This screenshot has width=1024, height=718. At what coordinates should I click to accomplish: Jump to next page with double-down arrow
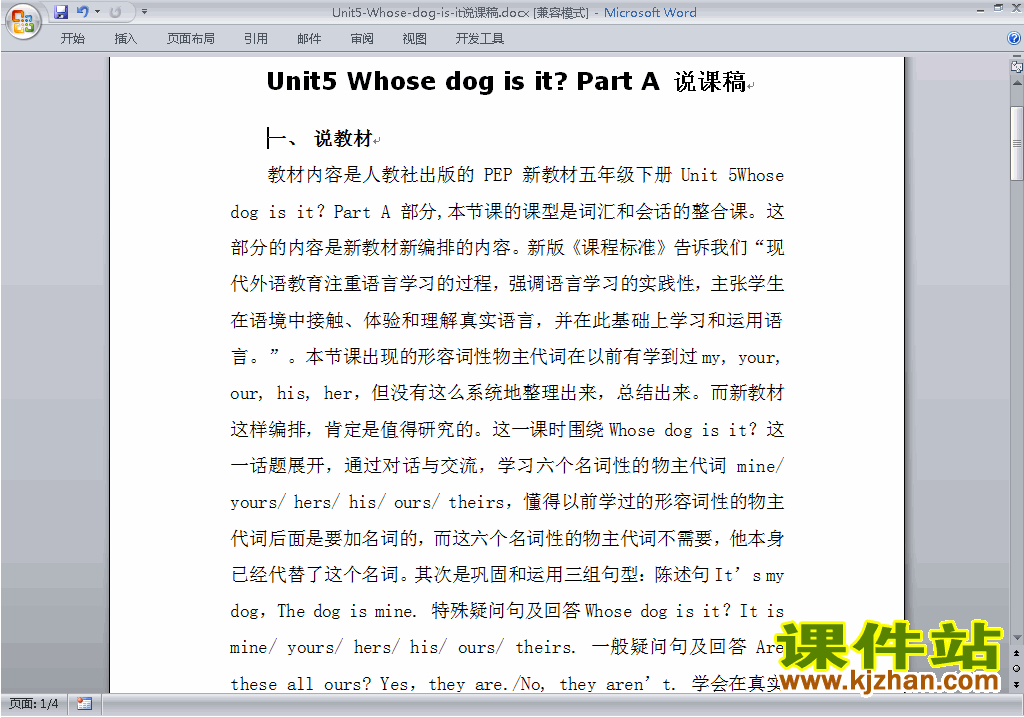1016,684
